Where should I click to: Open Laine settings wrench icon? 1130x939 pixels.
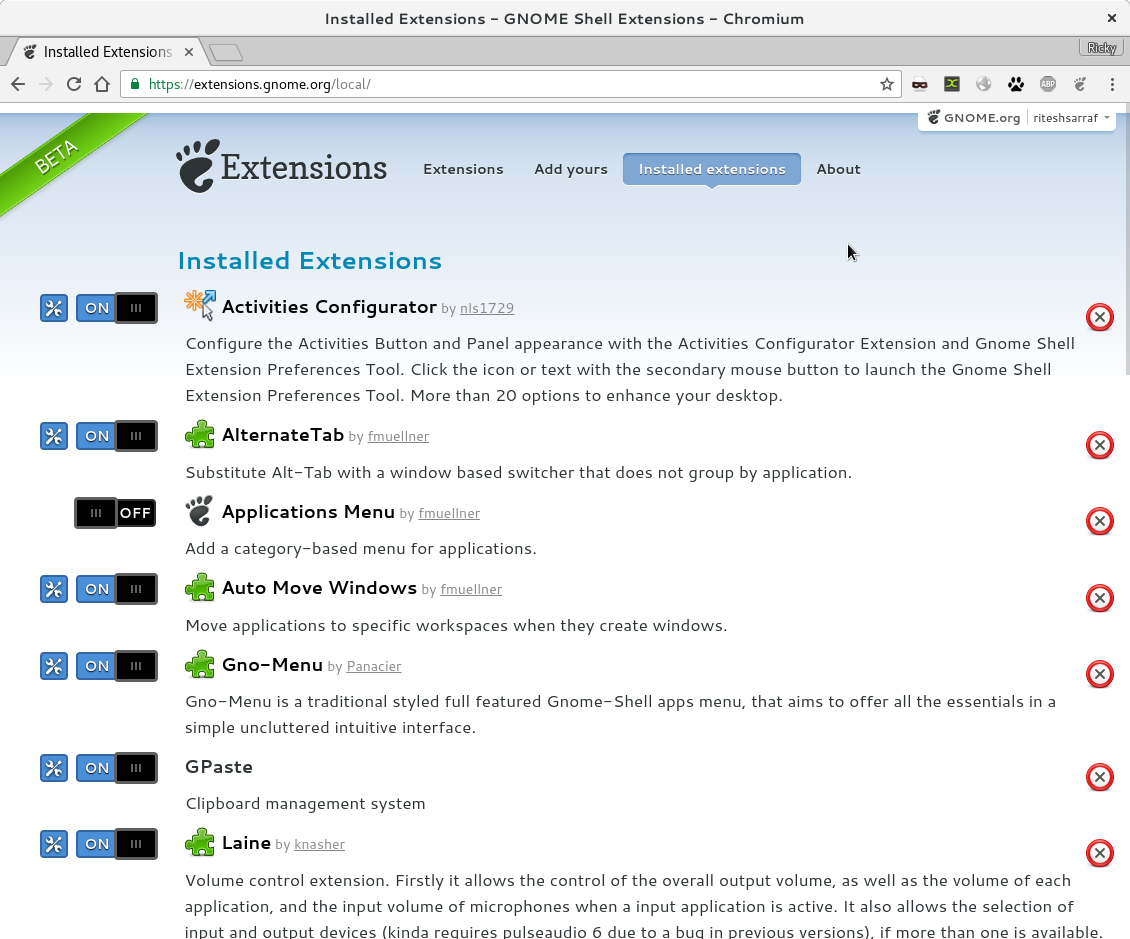pos(54,845)
